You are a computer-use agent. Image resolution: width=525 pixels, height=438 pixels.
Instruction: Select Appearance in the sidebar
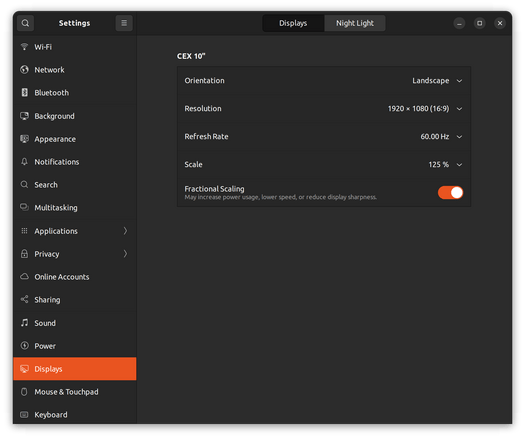coord(75,139)
